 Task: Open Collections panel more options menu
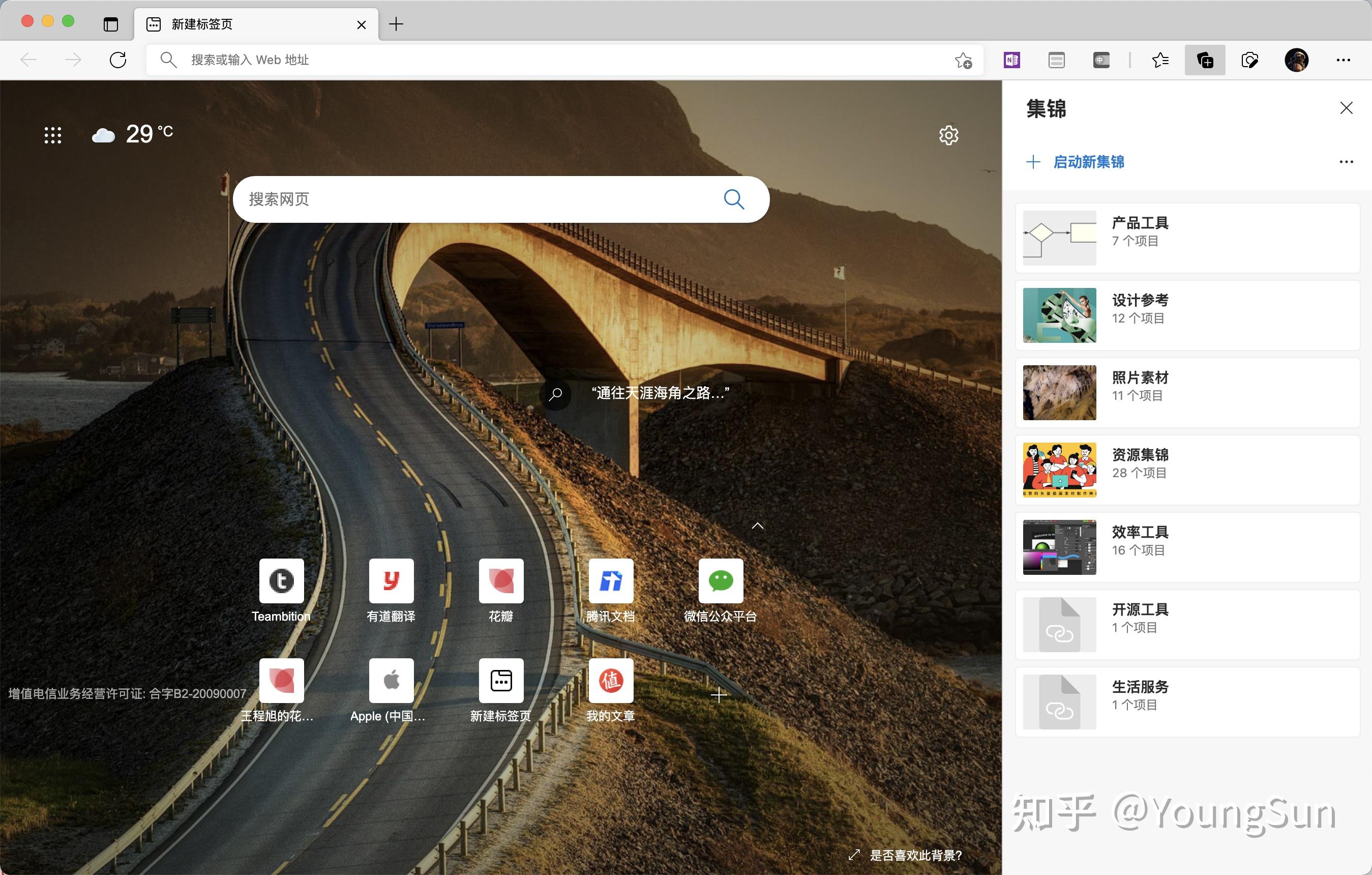point(1346,162)
